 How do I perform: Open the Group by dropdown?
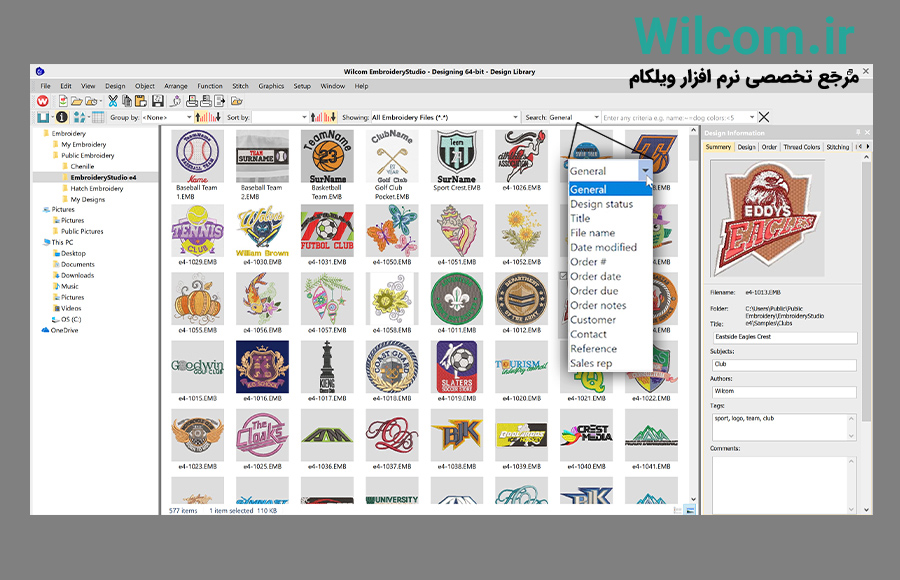point(189,117)
